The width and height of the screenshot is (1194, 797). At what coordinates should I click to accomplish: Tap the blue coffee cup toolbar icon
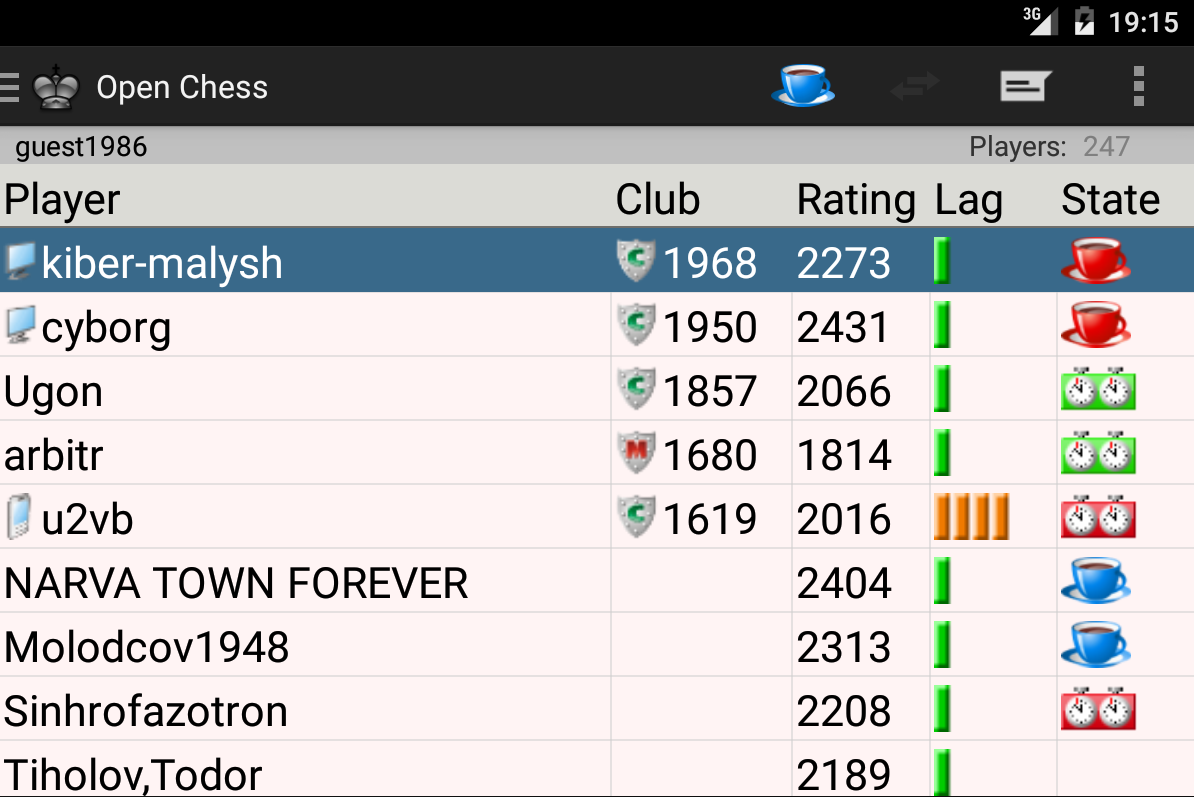803,85
